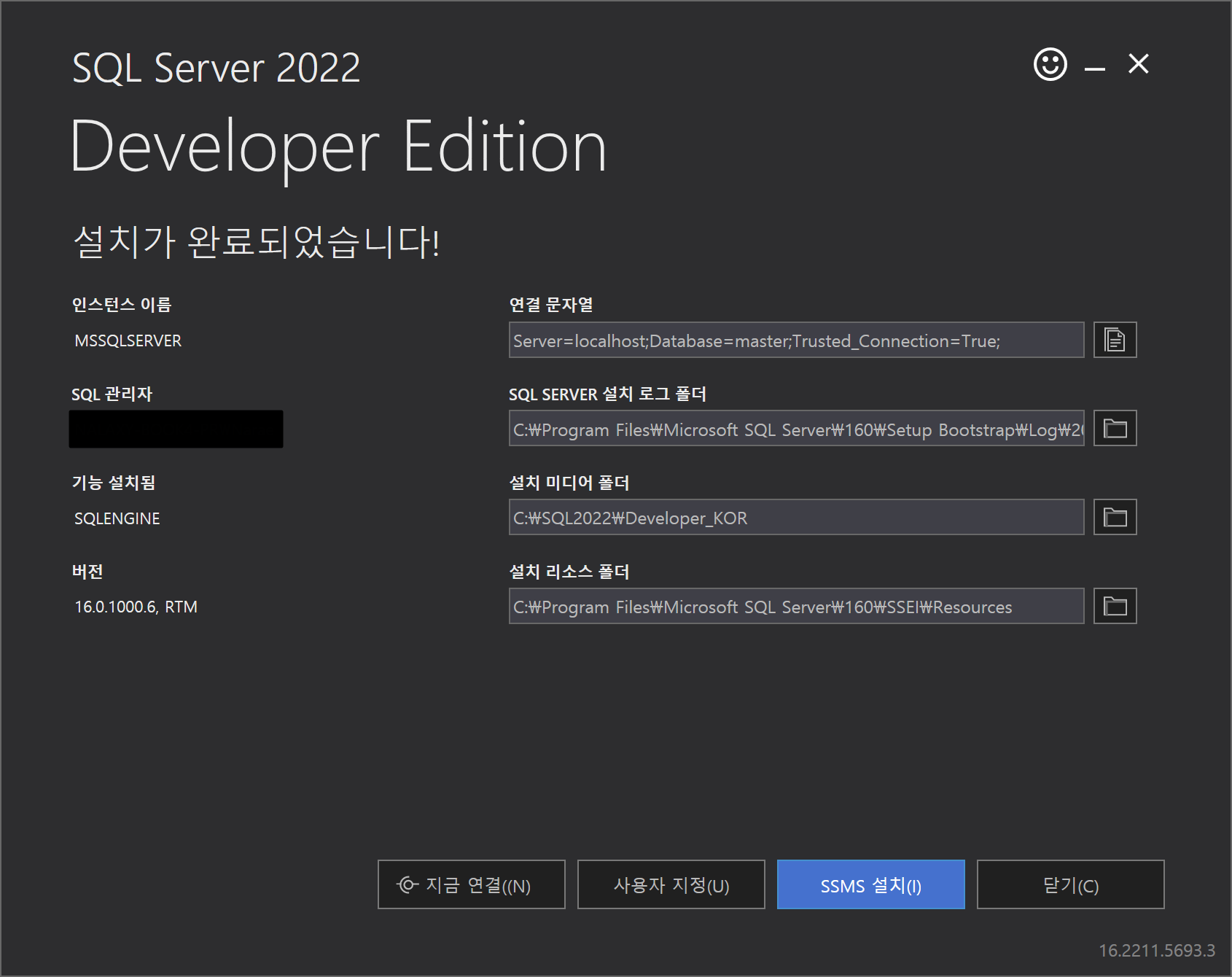Click the 지금 연결(N) connect now button
Image resolution: width=1232 pixels, height=977 pixels.
471,884
